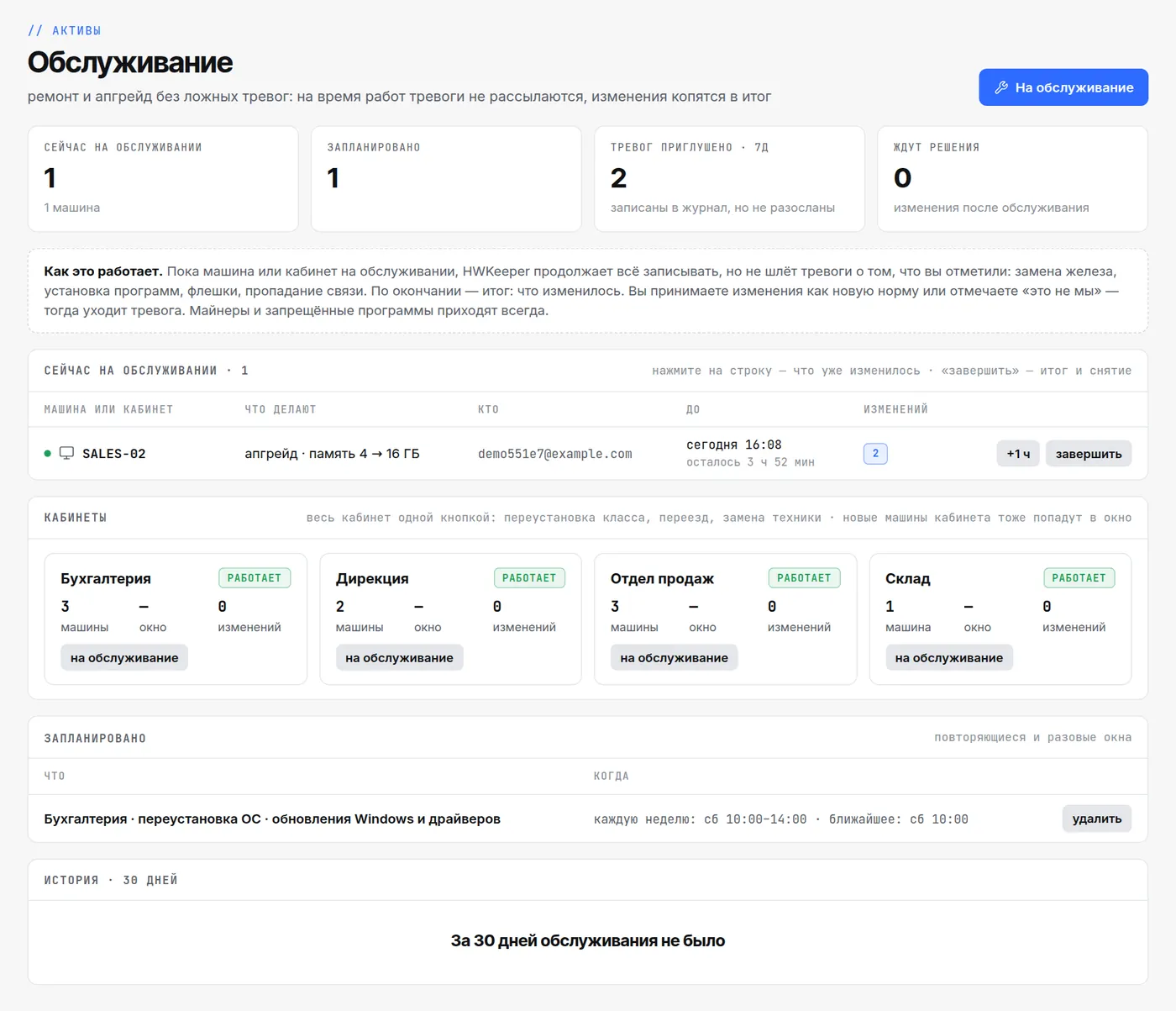Image resolution: width=1176 pixels, height=1011 pixels.
Task: Click the demo551e7@example.com email
Action: click(555, 454)
